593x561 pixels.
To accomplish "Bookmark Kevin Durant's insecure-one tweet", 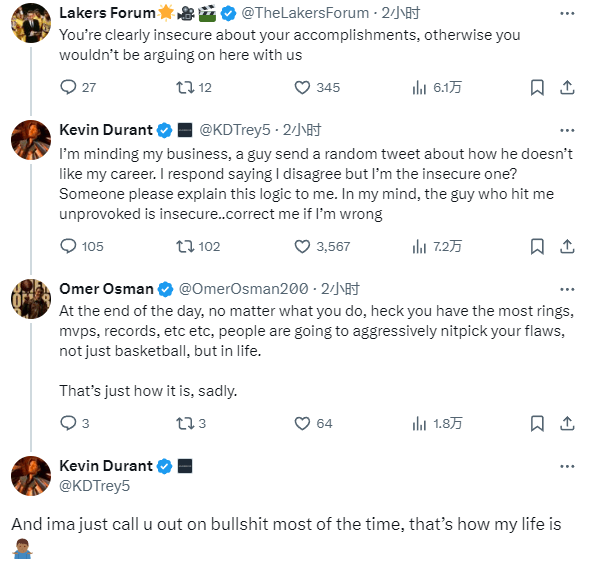I will (x=537, y=247).
